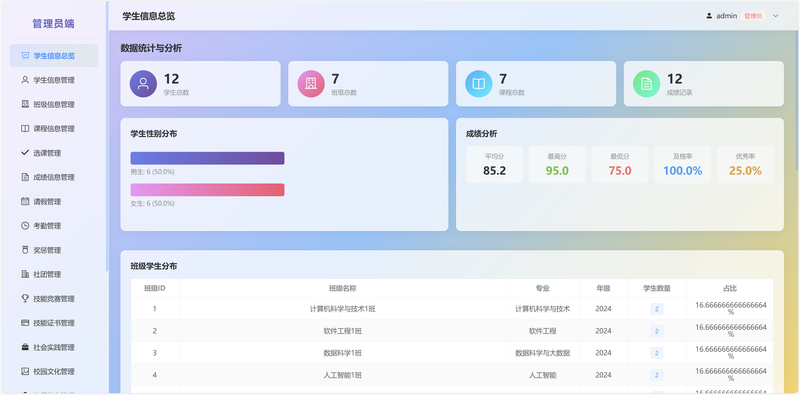Click the purple 学生总数 user icon
The image size is (800, 395).
143,84
